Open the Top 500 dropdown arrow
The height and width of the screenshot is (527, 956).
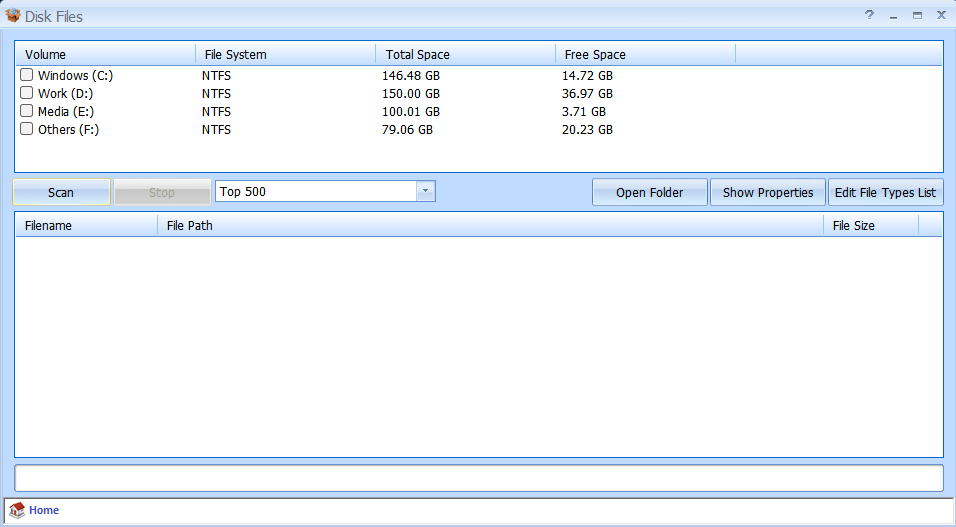tap(425, 191)
